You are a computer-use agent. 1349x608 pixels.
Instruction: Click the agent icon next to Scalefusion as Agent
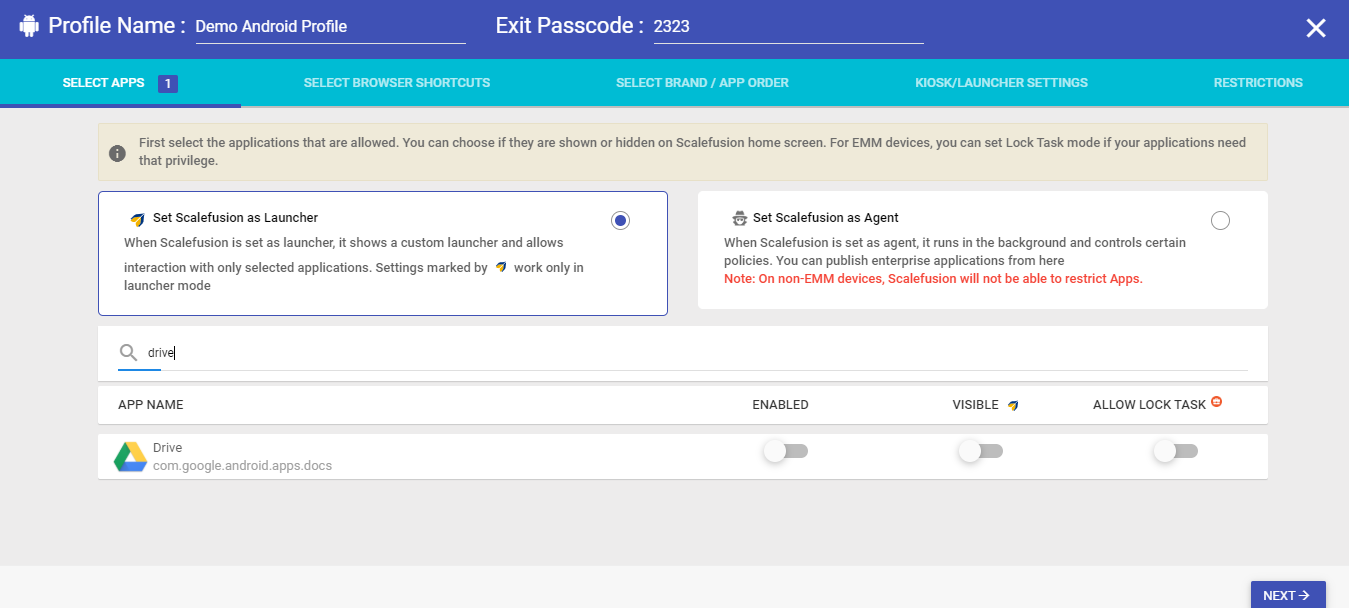tap(740, 218)
